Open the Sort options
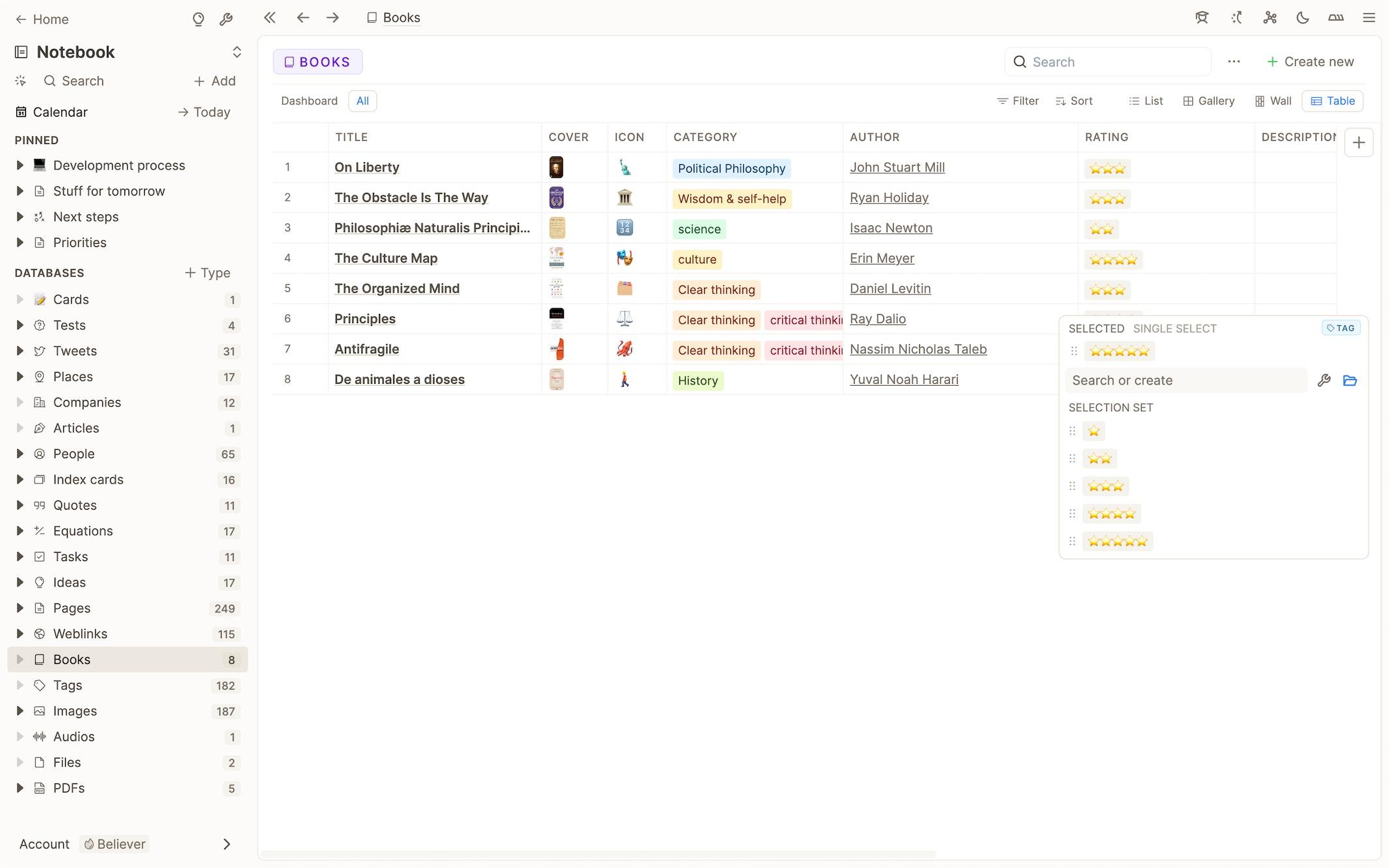 click(x=1074, y=101)
